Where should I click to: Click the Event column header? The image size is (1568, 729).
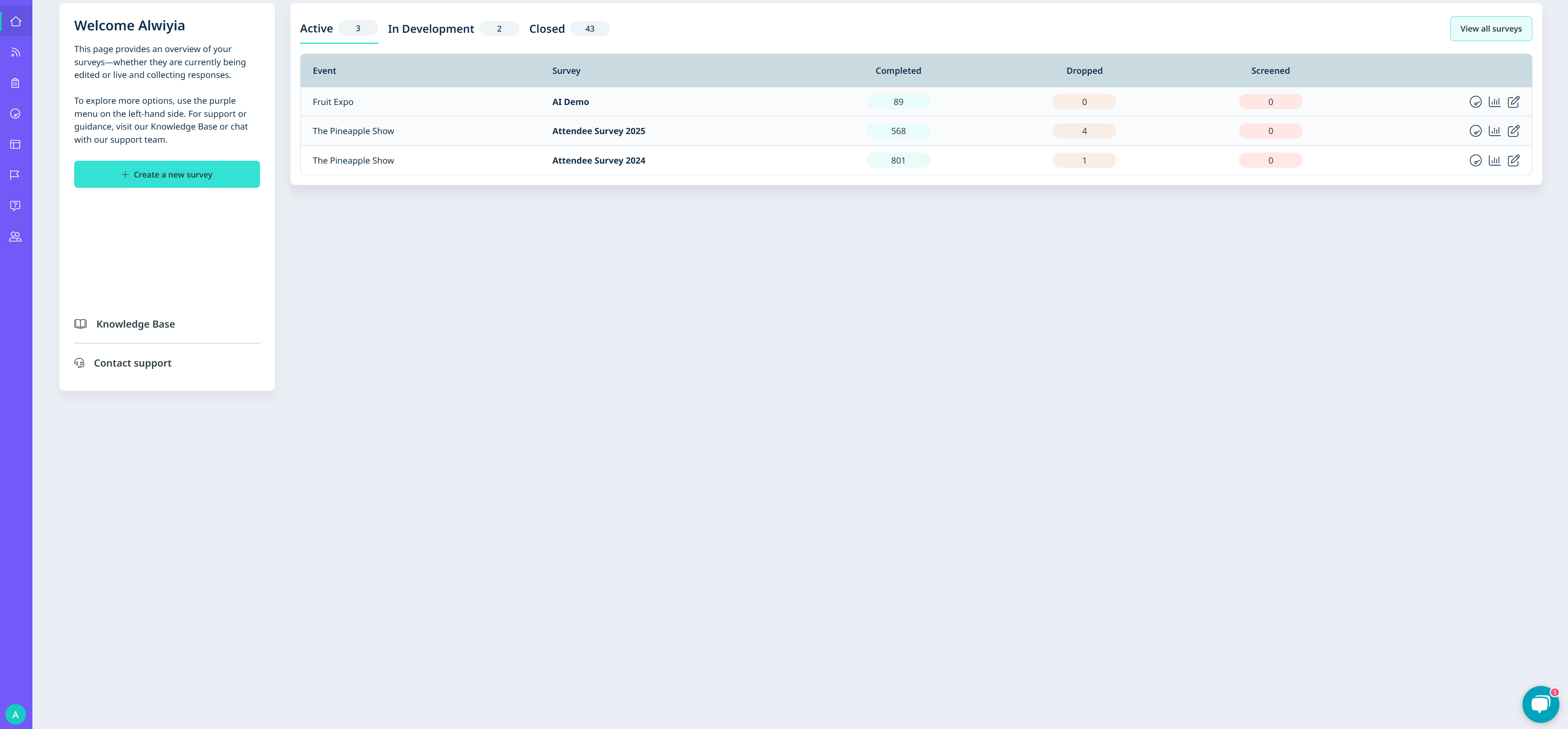pyautogui.click(x=324, y=71)
